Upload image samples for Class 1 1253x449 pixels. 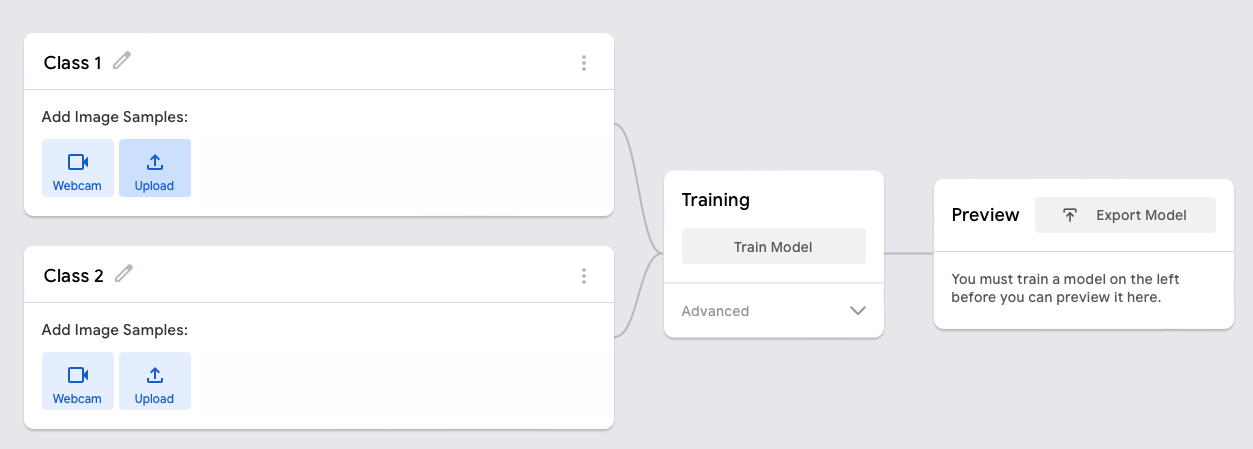point(155,168)
